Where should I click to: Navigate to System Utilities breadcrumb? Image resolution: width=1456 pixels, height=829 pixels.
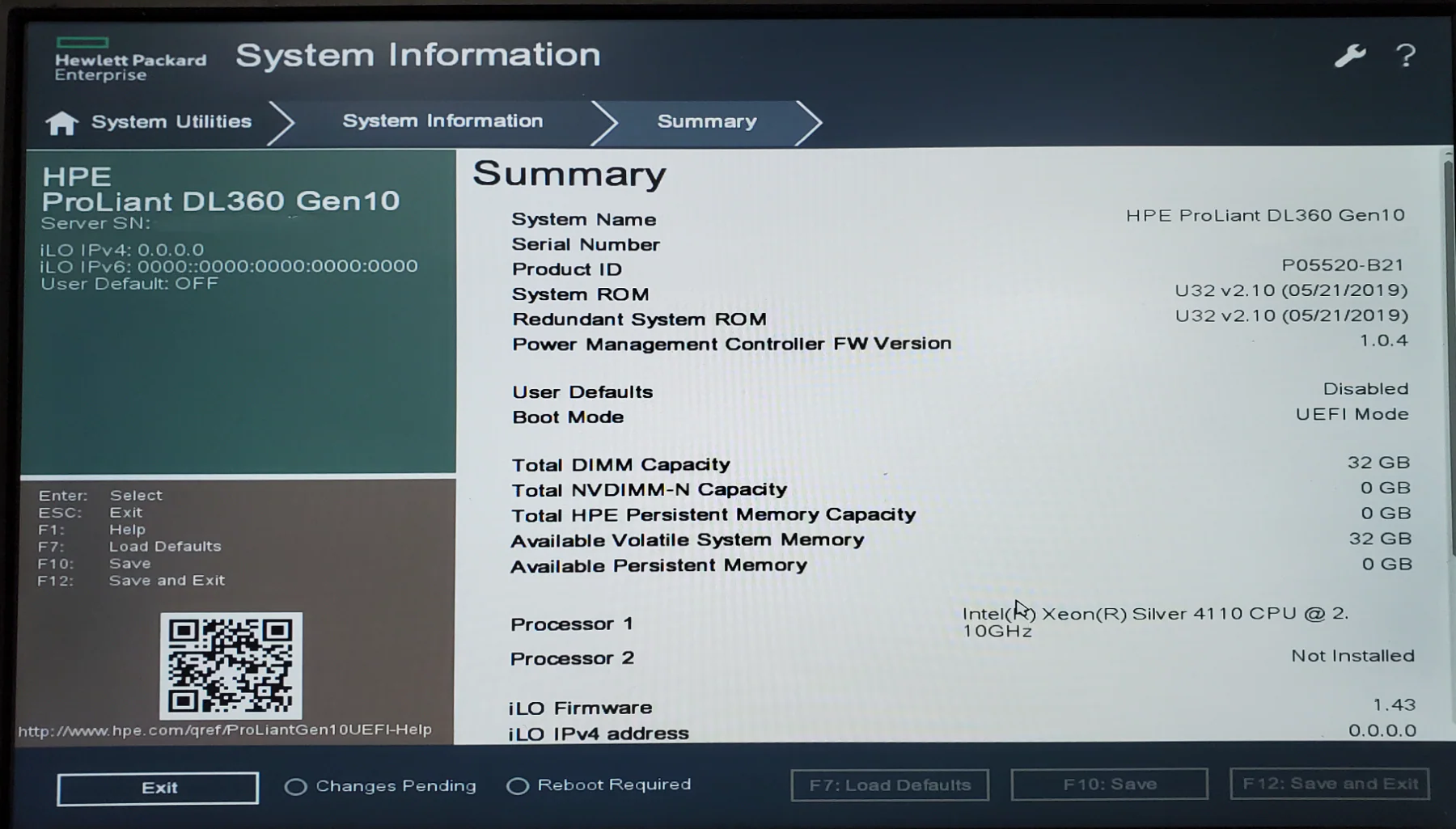pyautogui.click(x=171, y=121)
